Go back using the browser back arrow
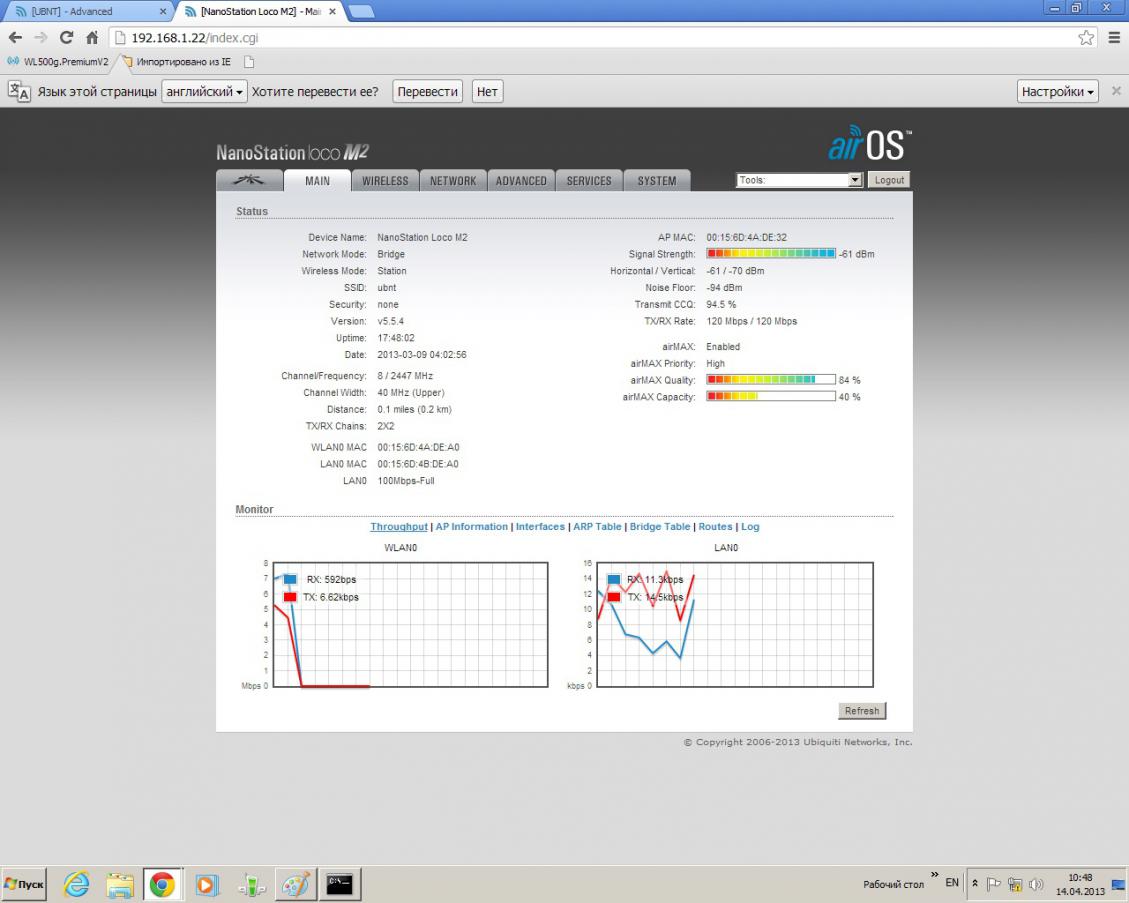Image resolution: width=1129 pixels, height=903 pixels. [15, 37]
